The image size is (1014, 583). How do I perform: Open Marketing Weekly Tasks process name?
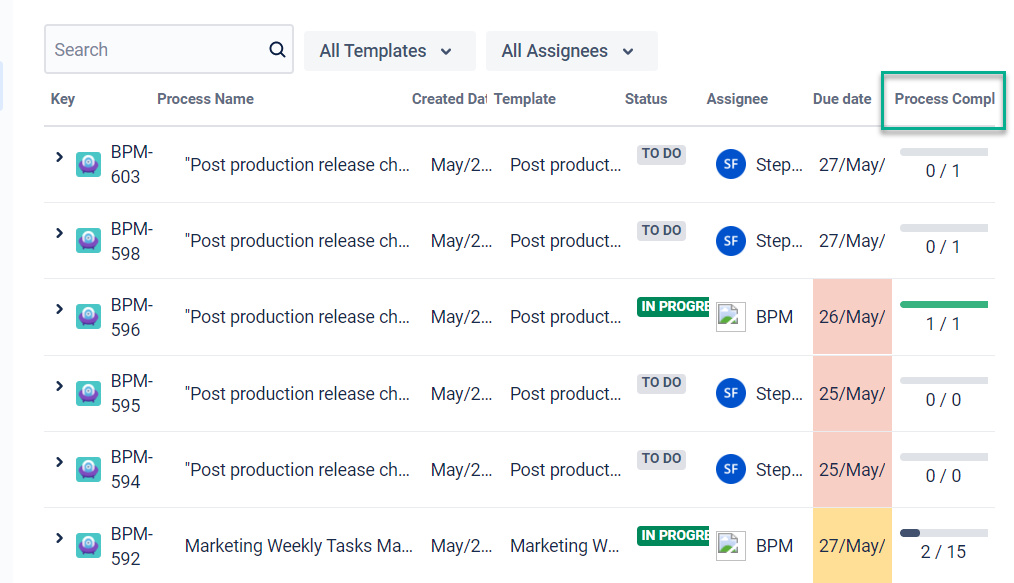299,546
